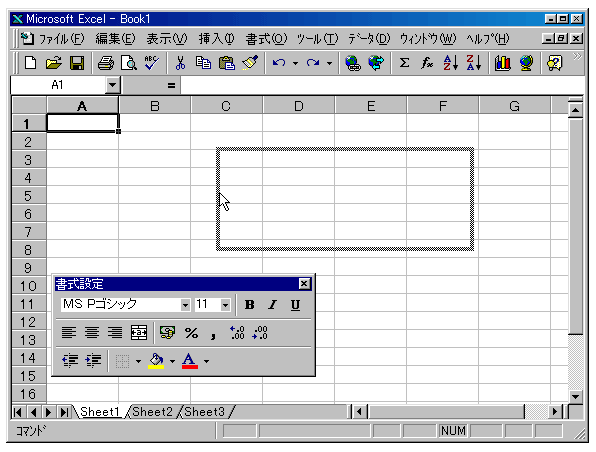Decrease indent in format toolbar
The width and height of the screenshot is (596, 452).
point(70,360)
